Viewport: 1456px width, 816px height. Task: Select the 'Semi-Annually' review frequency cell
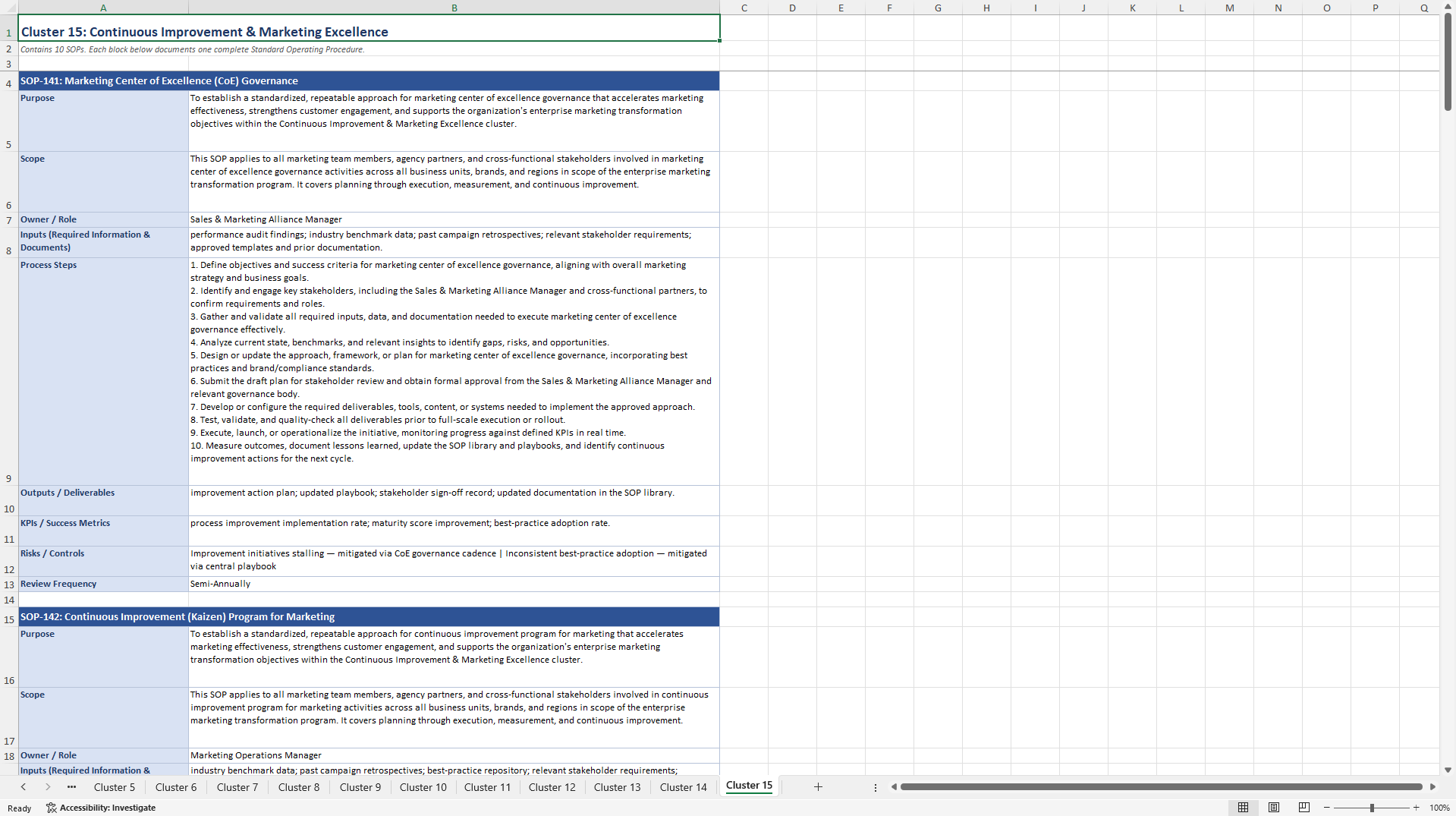tap(454, 584)
